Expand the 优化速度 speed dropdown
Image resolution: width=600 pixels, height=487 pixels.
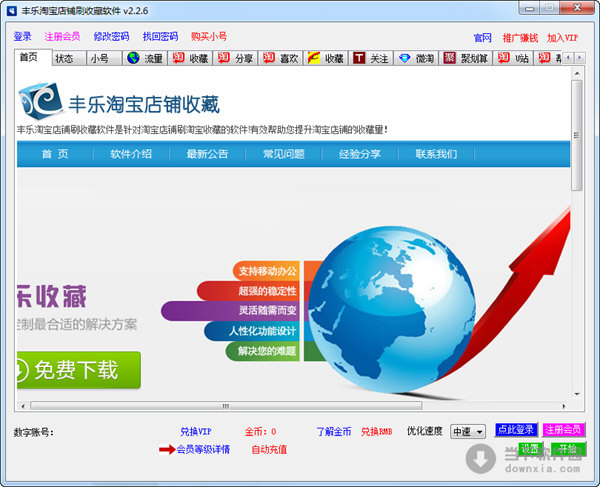click(x=468, y=432)
